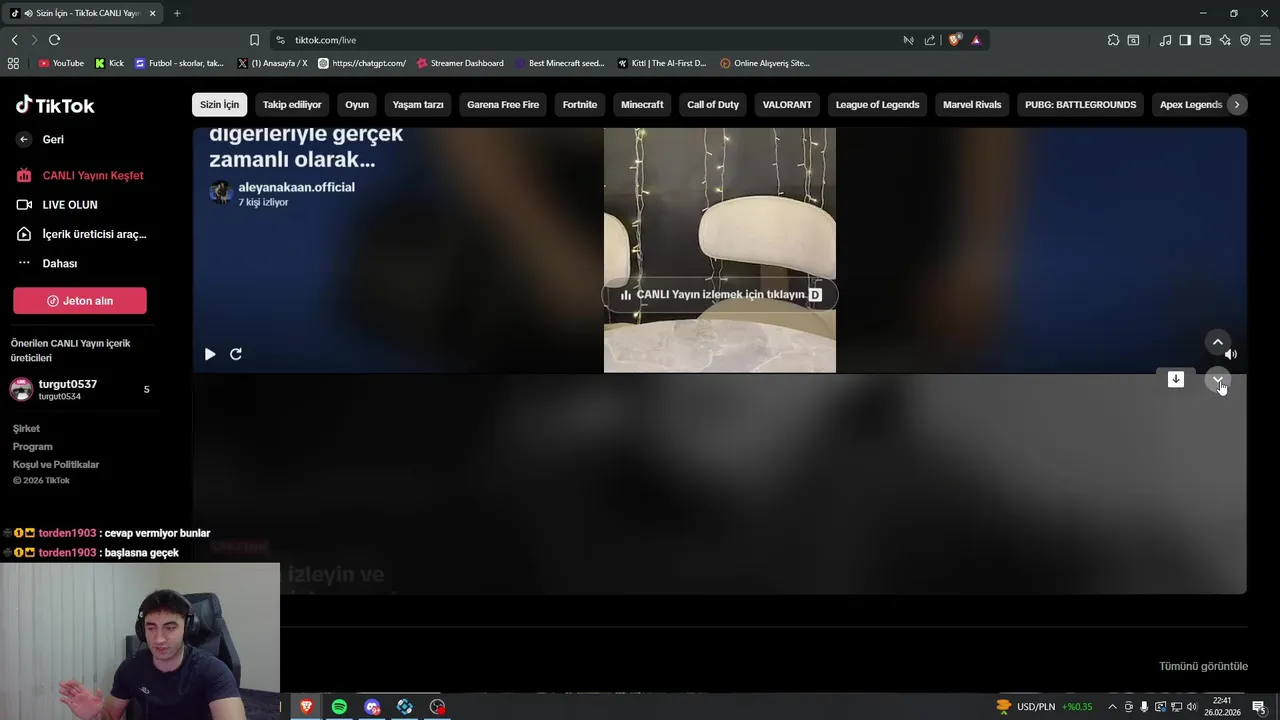Open the Kick bookmark
Screen dimensions: 1280x720
tap(110, 63)
